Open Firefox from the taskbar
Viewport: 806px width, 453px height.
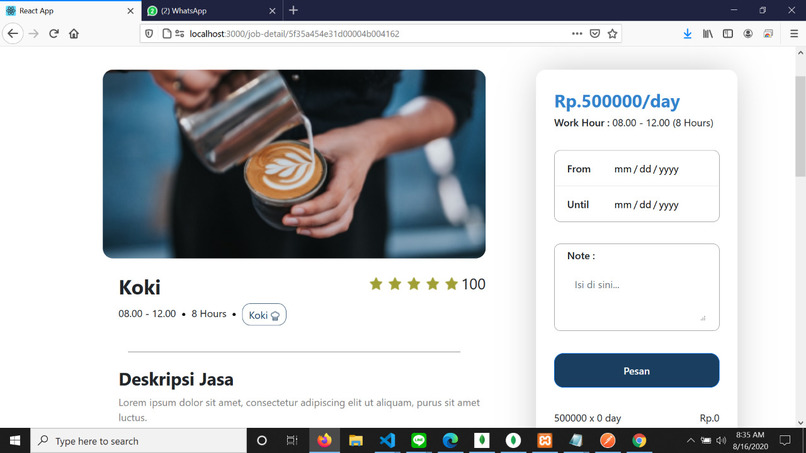click(324, 441)
